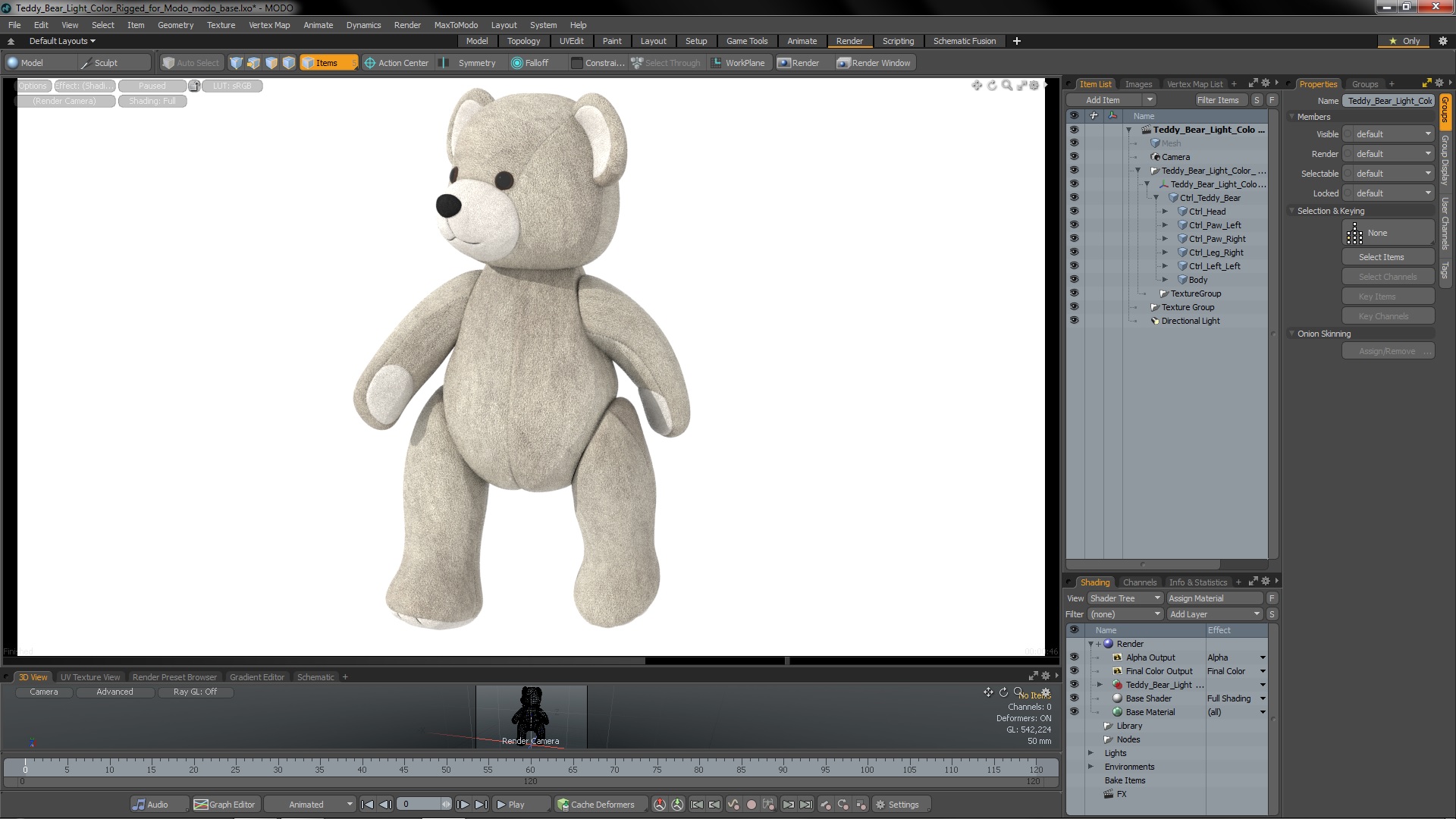The width and height of the screenshot is (1456, 819).
Task: Toggle Ray GL Off button
Action: [x=195, y=692]
